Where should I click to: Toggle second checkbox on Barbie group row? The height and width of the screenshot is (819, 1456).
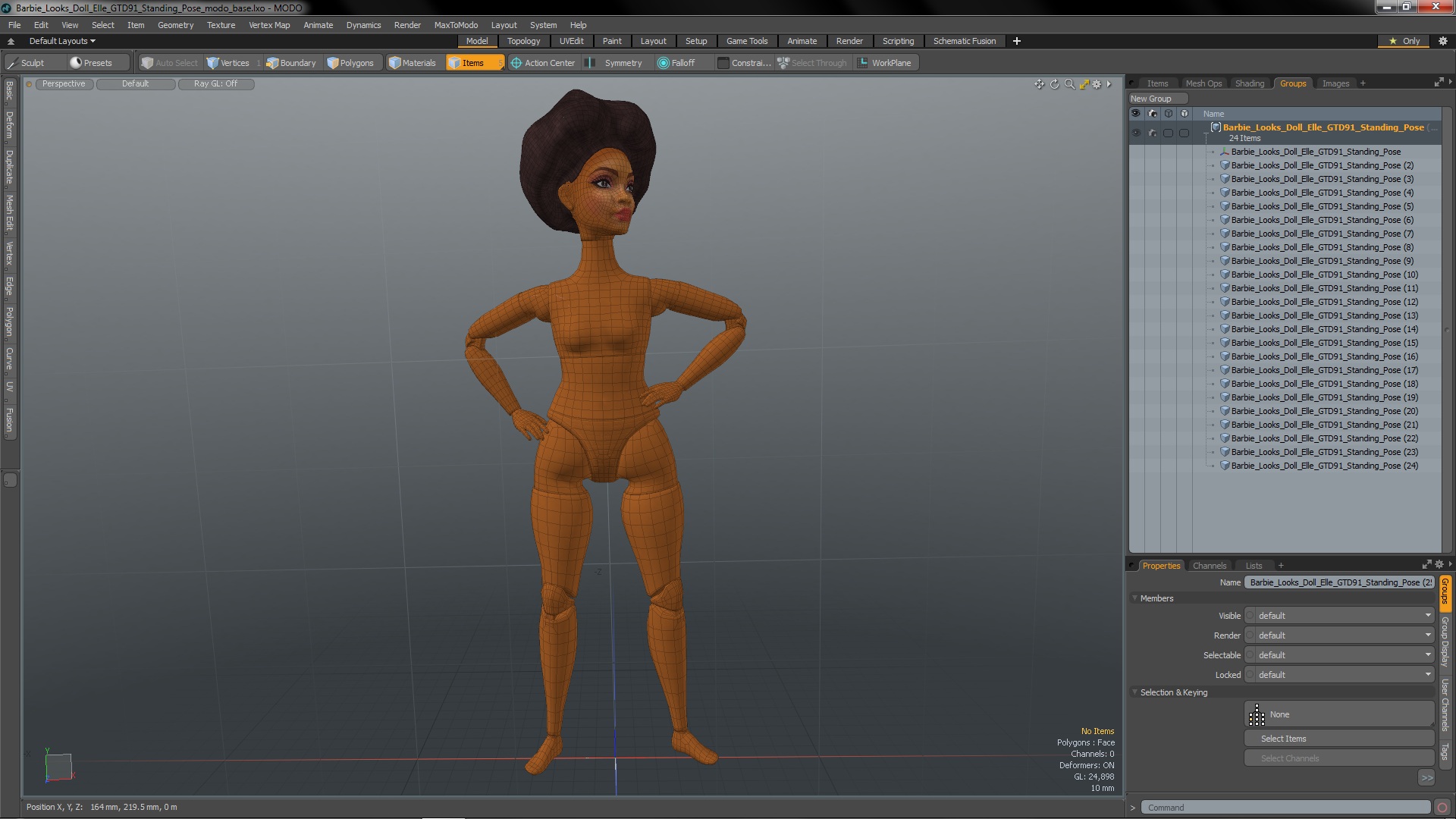click(x=1185, y=133)
